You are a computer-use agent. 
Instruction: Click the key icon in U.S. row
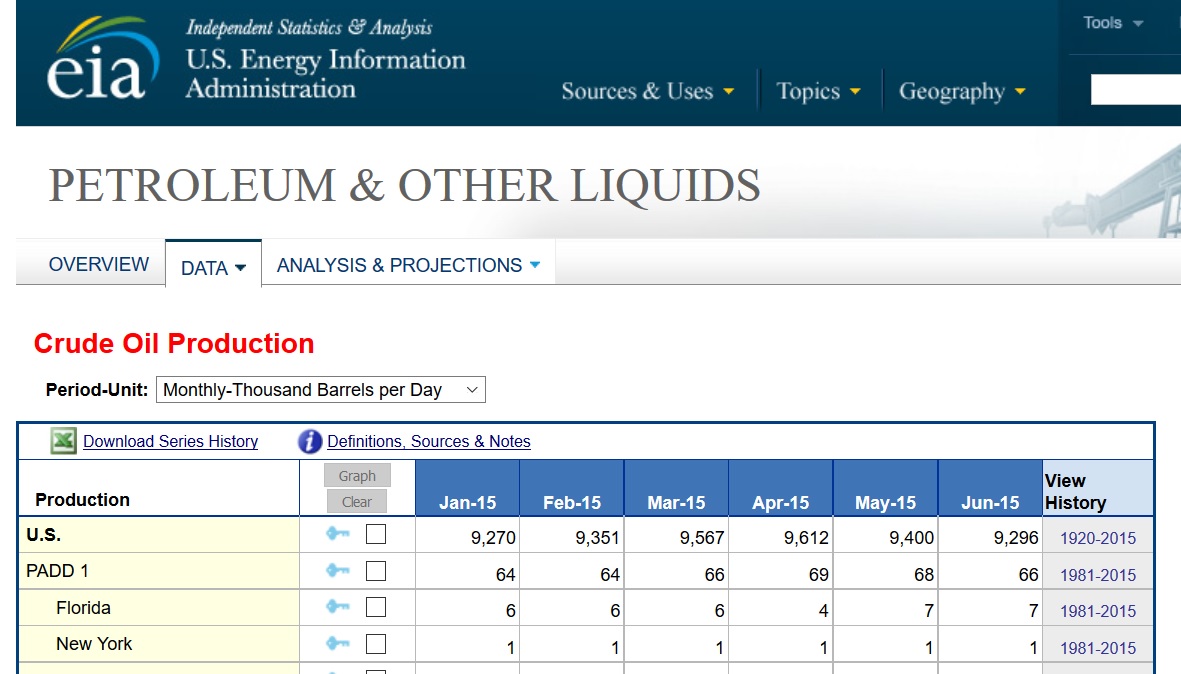pos(338,535)
